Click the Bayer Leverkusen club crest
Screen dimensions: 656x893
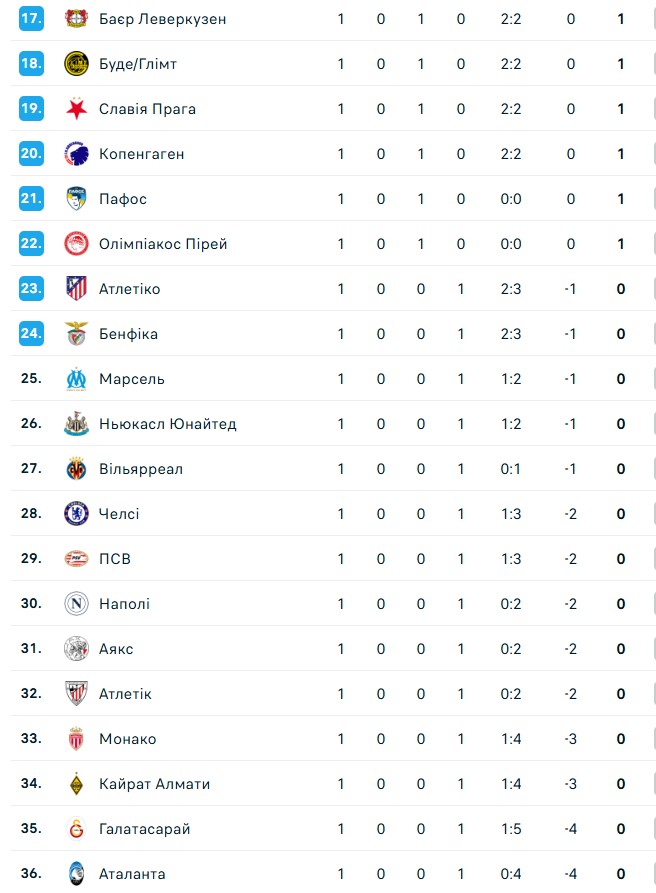(x=76, y=19)
